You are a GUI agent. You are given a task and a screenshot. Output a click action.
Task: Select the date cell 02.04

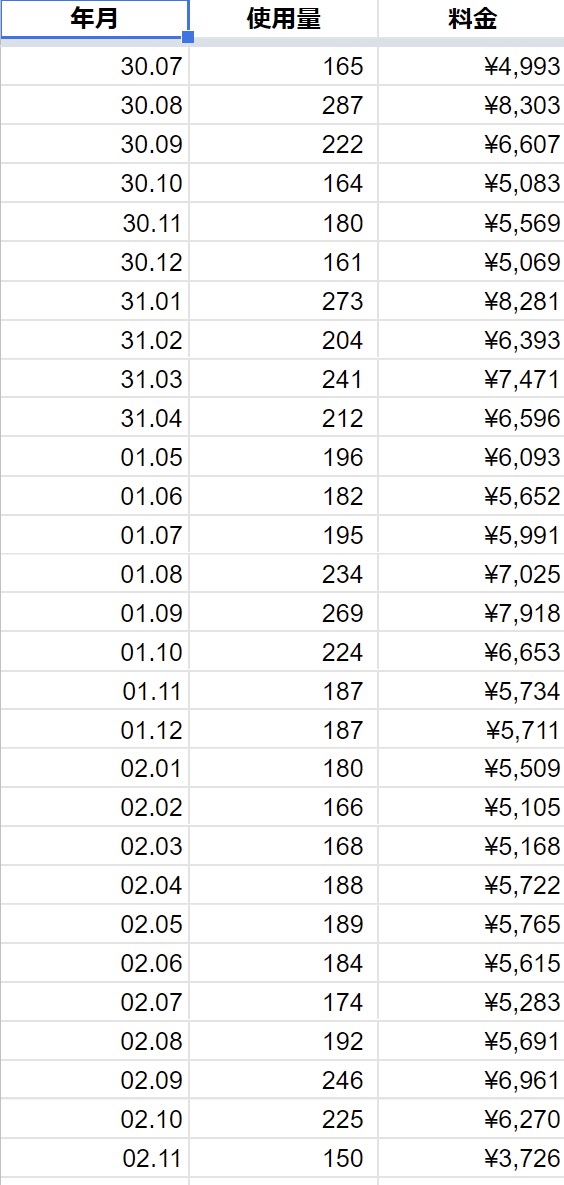95,885
